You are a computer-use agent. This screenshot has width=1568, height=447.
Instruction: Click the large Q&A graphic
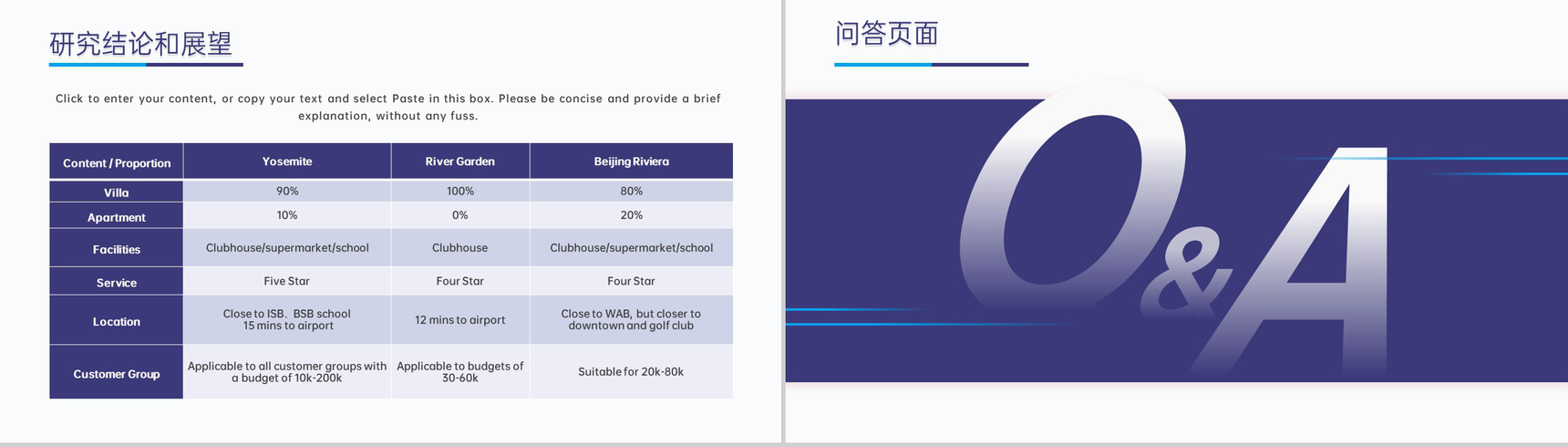pyautogui.click(x=1175, y=233)
